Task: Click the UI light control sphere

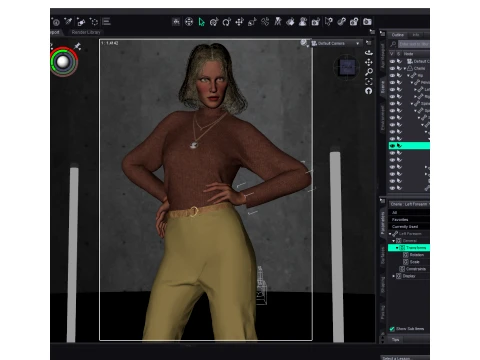Action: click(x=63, y=62)
